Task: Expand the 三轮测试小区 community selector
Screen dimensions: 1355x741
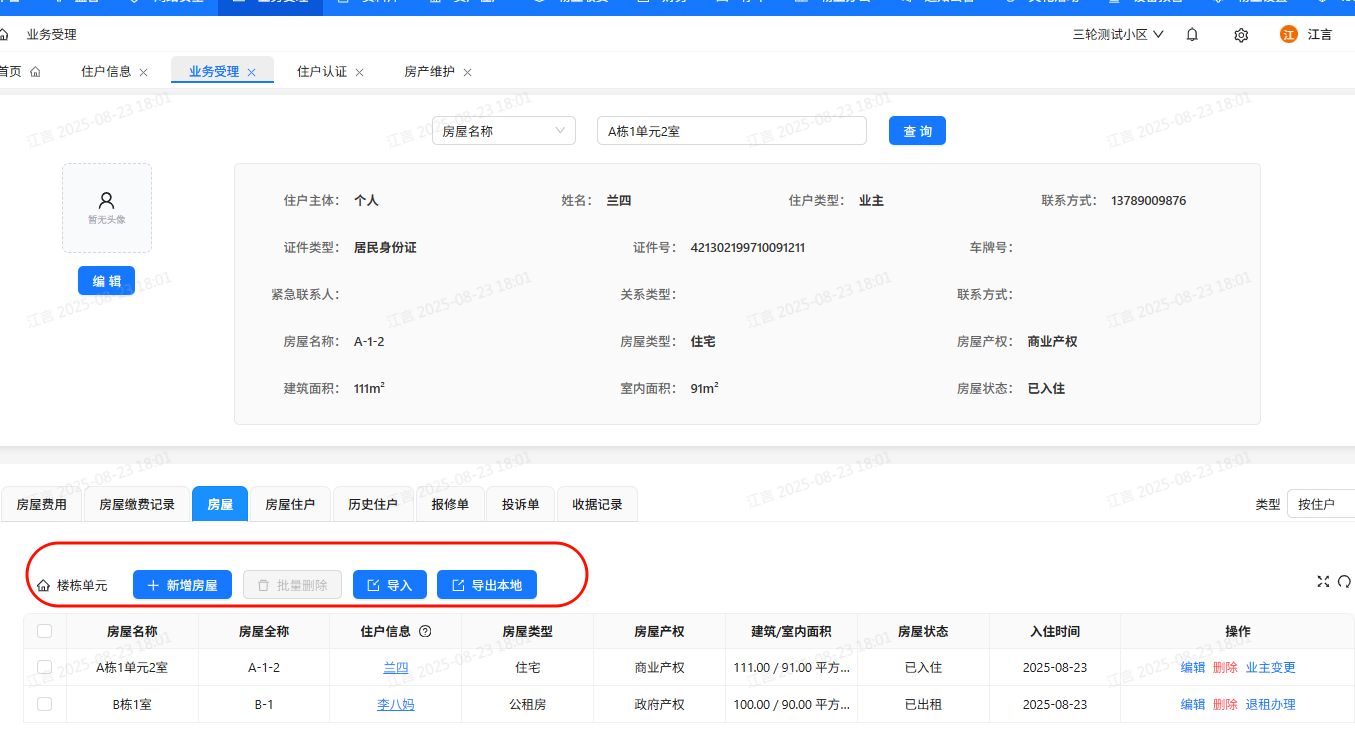Action: (x=1118, y=35)
